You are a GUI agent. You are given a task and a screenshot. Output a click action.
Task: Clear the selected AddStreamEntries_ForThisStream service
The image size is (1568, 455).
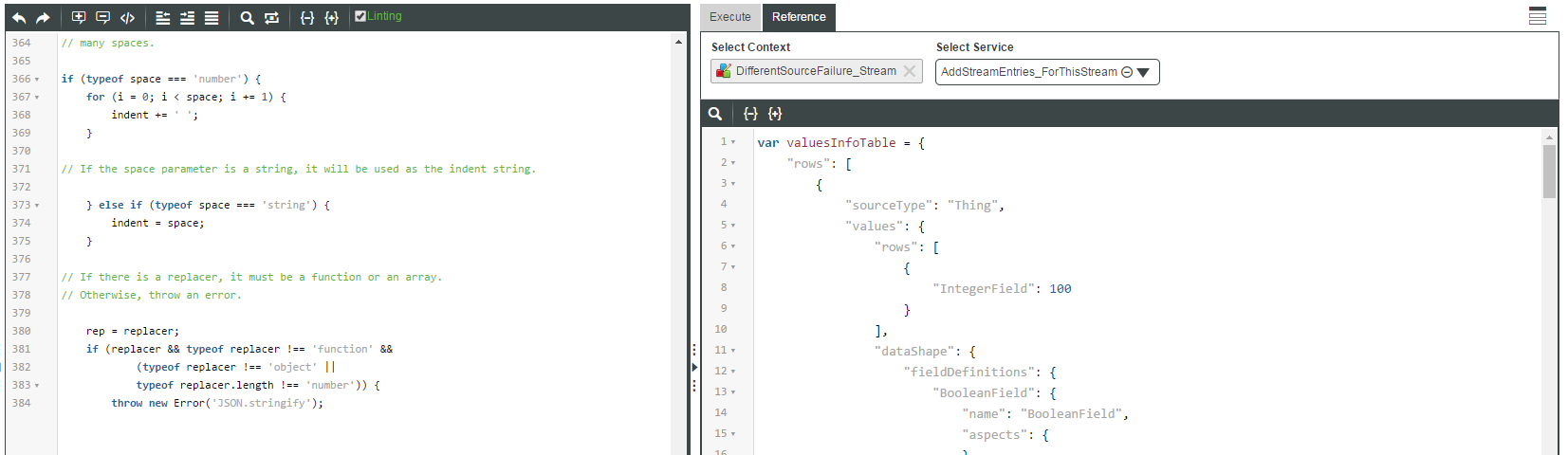[1127, 72]
